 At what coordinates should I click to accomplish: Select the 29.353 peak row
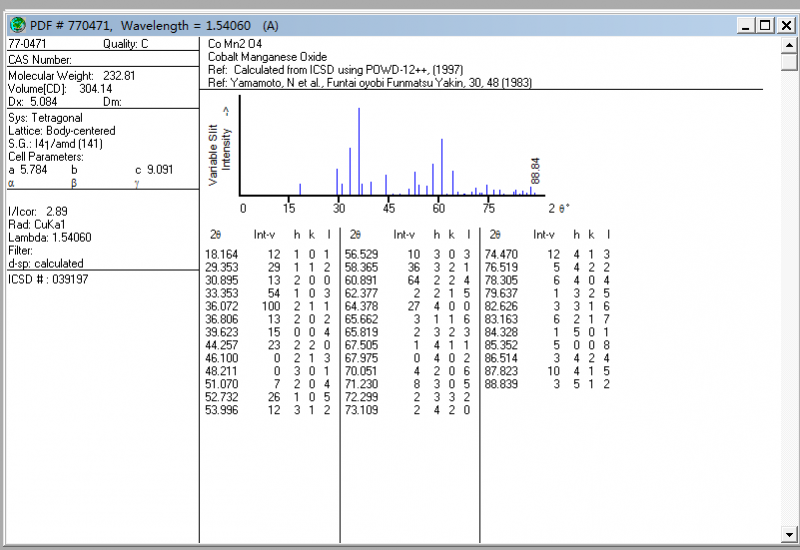point(268,267)
